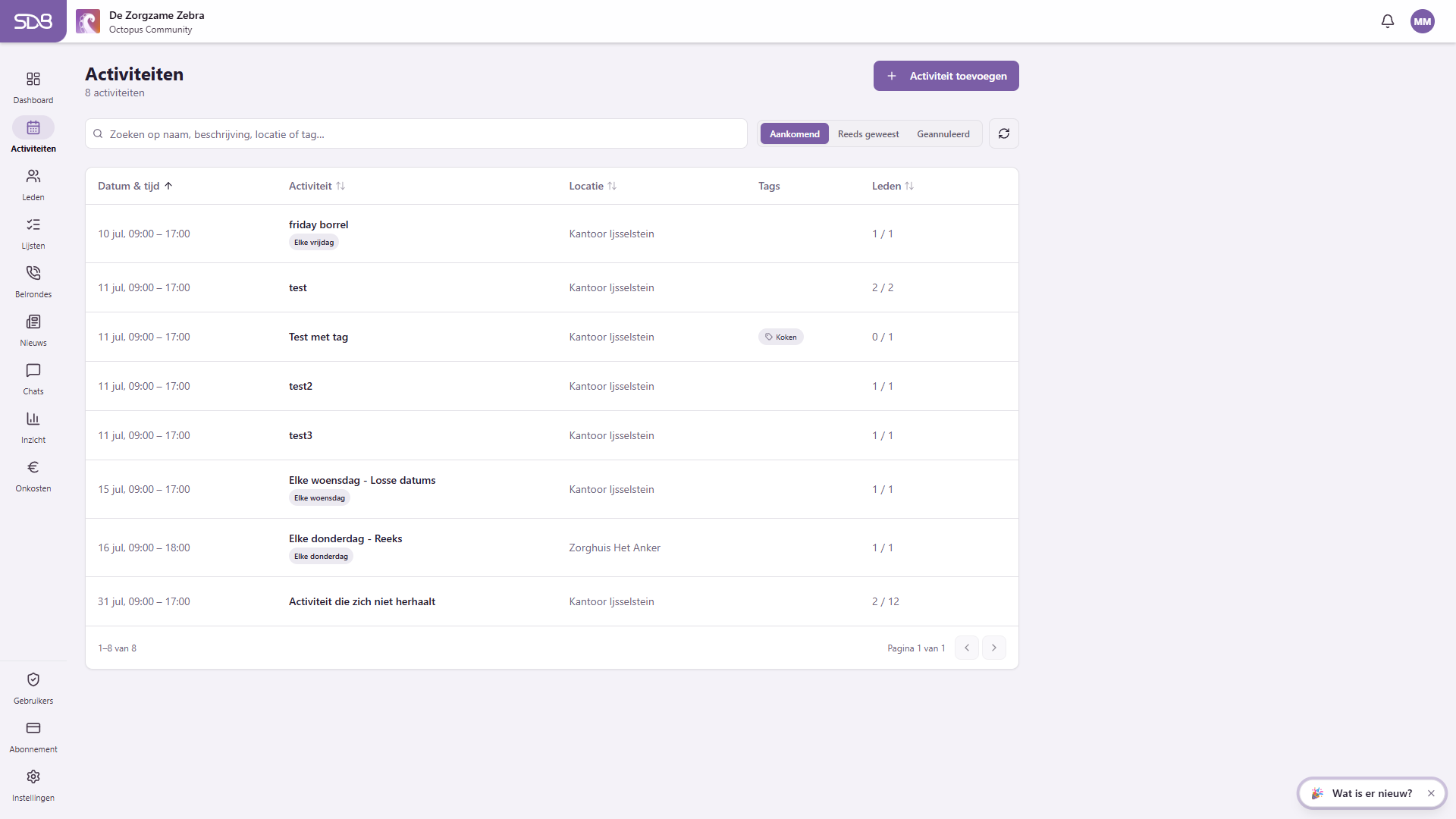Click the '8 activiteiten' count text

[115, 93]
